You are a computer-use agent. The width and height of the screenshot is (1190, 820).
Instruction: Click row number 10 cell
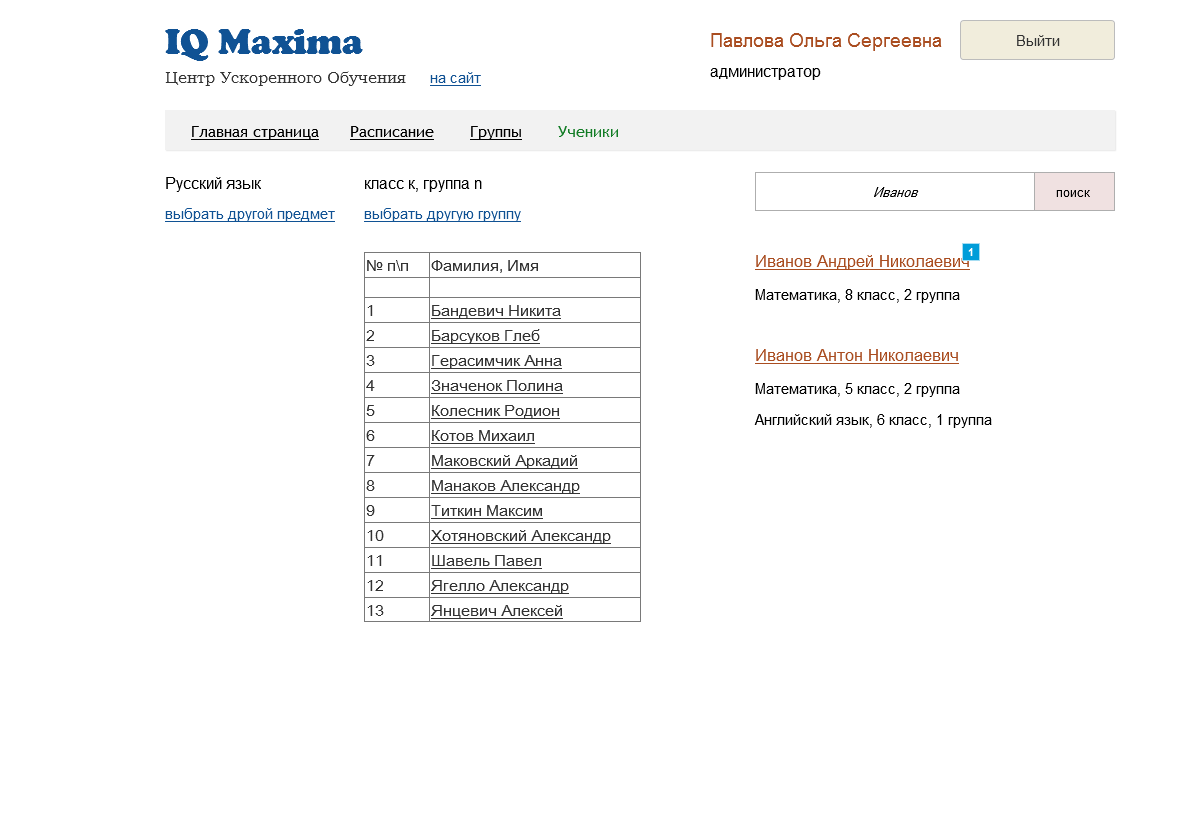click(x=397, y=536)
